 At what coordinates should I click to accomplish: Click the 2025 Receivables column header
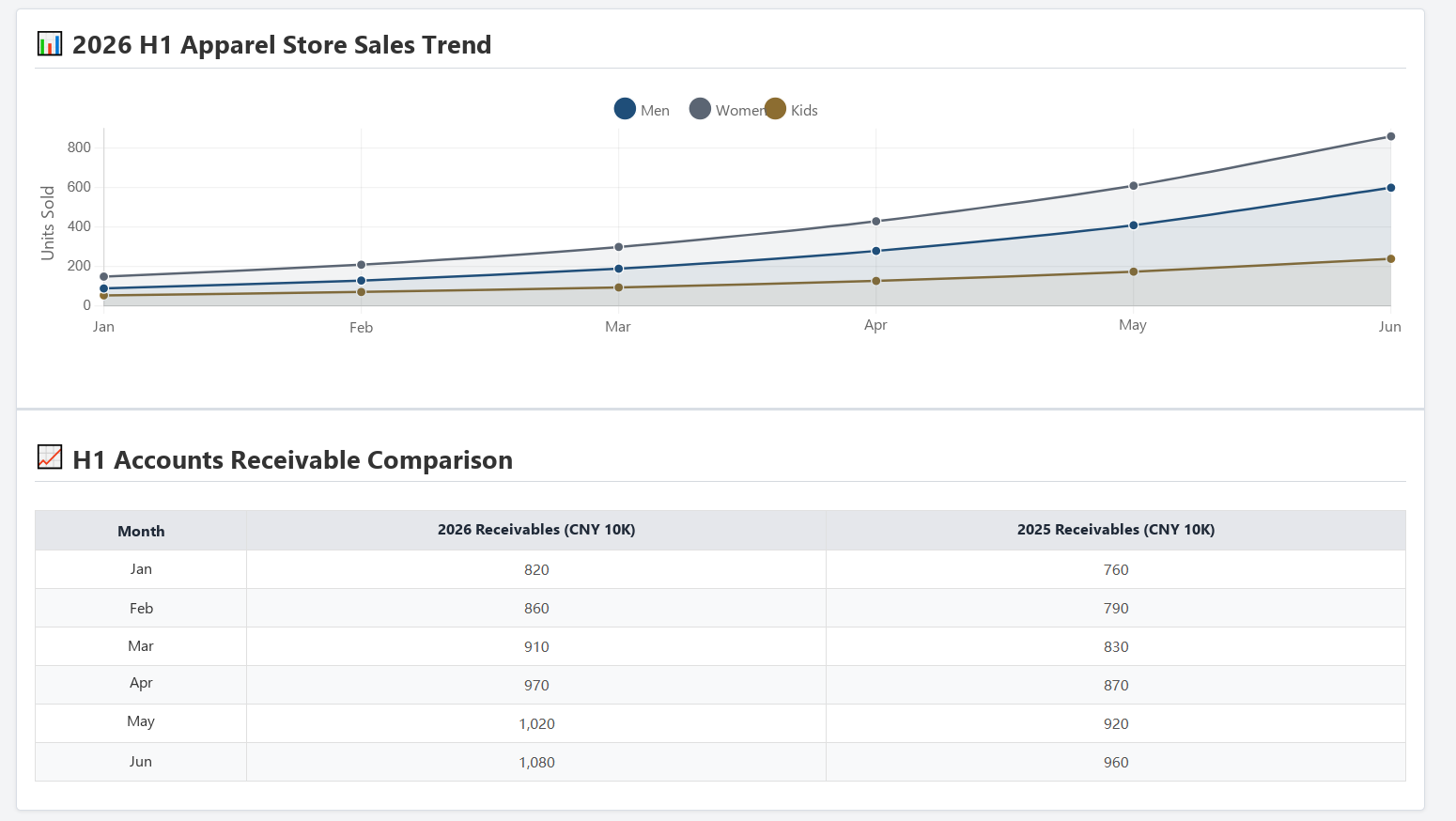coord(1116,530)
